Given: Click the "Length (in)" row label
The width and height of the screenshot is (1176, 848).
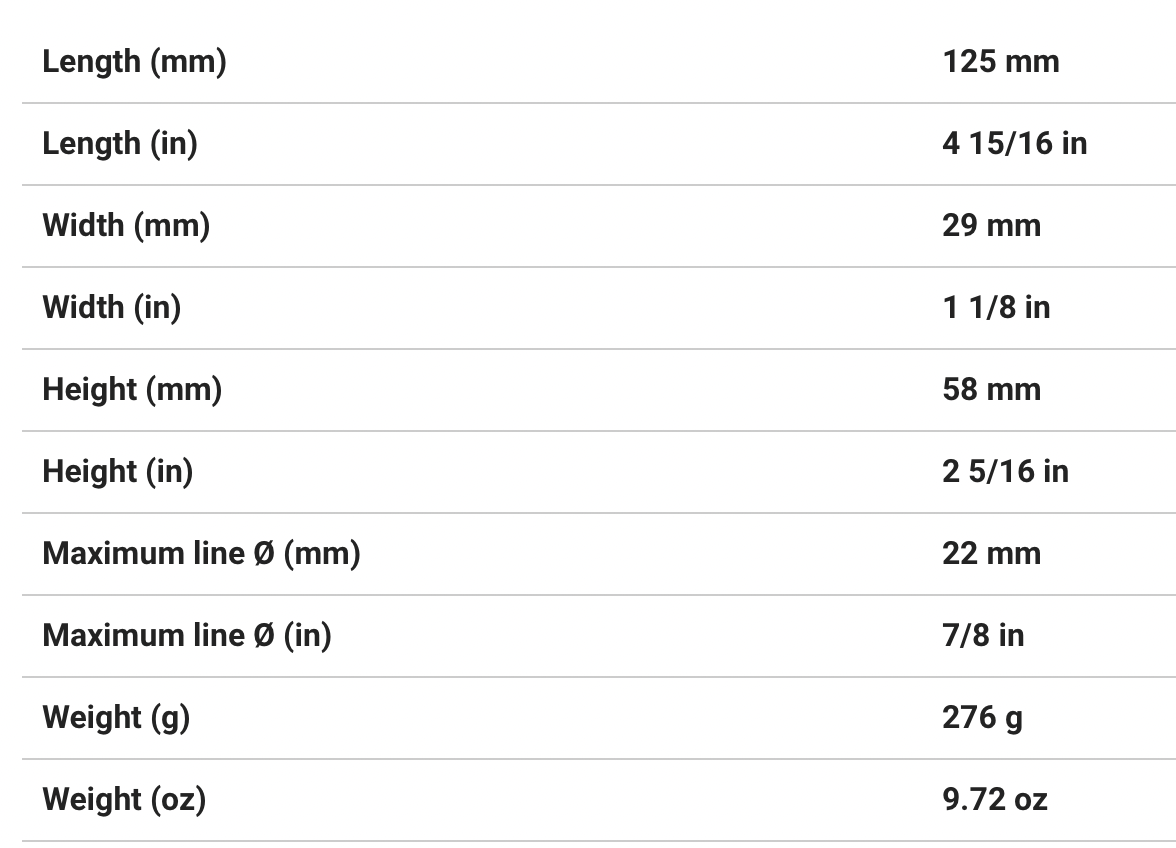Looking at the screenshot, I should 120,144.
